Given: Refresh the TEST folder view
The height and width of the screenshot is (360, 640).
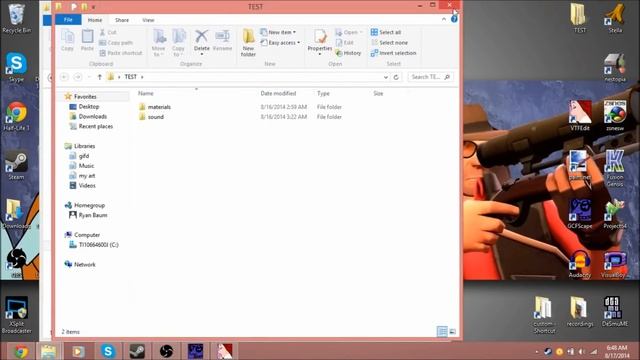Looking at the screenshot, I should (396, 77).
